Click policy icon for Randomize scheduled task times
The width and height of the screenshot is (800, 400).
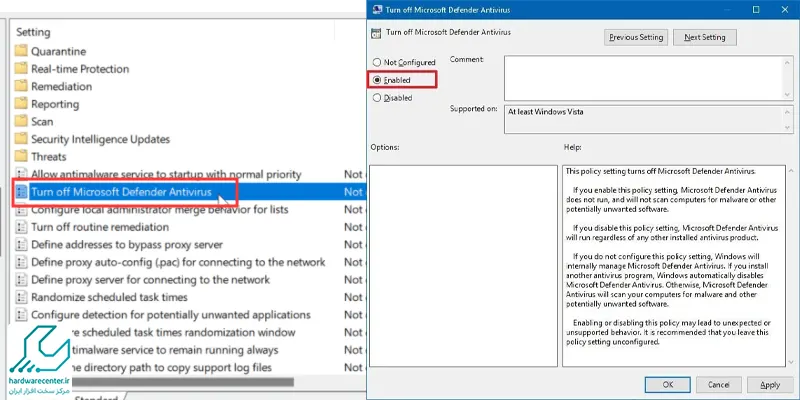tap(21, 297)
